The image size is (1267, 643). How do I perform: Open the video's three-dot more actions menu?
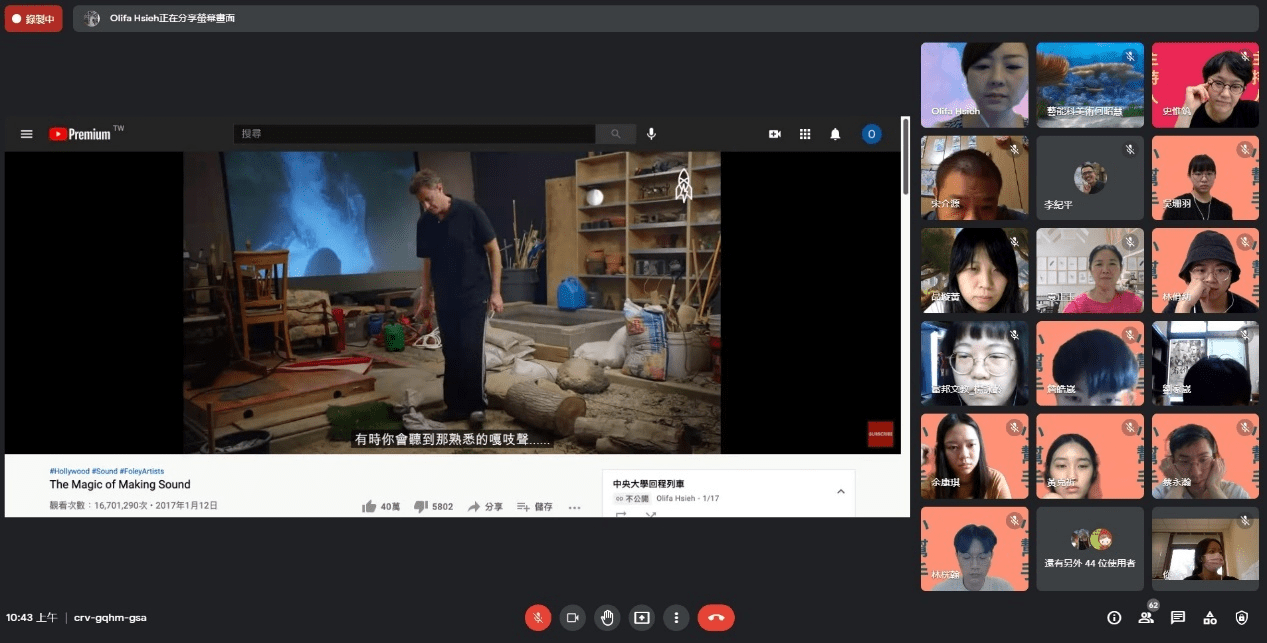(x=574, y=507)
